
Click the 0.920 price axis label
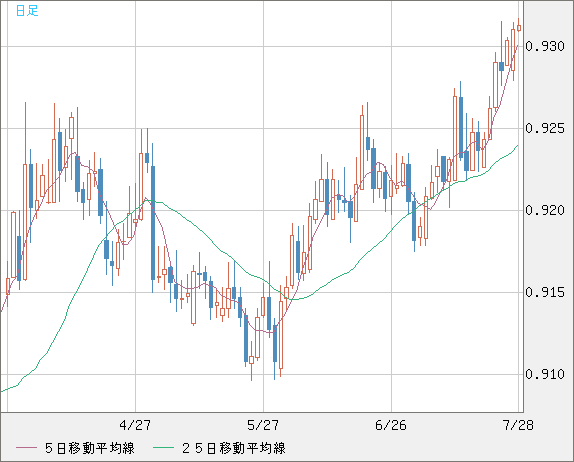click(545, 210)
